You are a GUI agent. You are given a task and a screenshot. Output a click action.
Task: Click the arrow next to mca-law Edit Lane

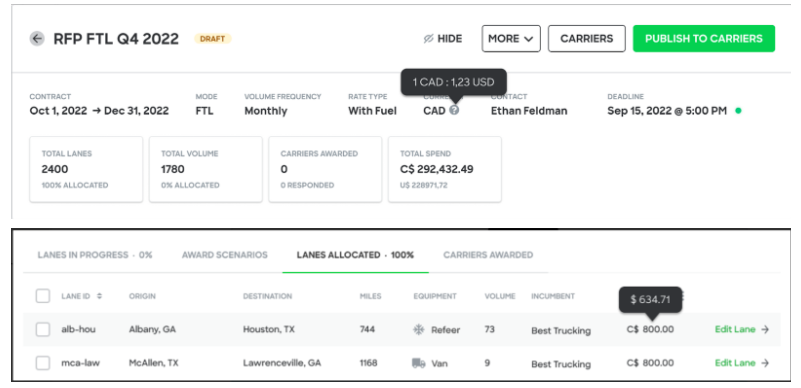pos(765,363)
